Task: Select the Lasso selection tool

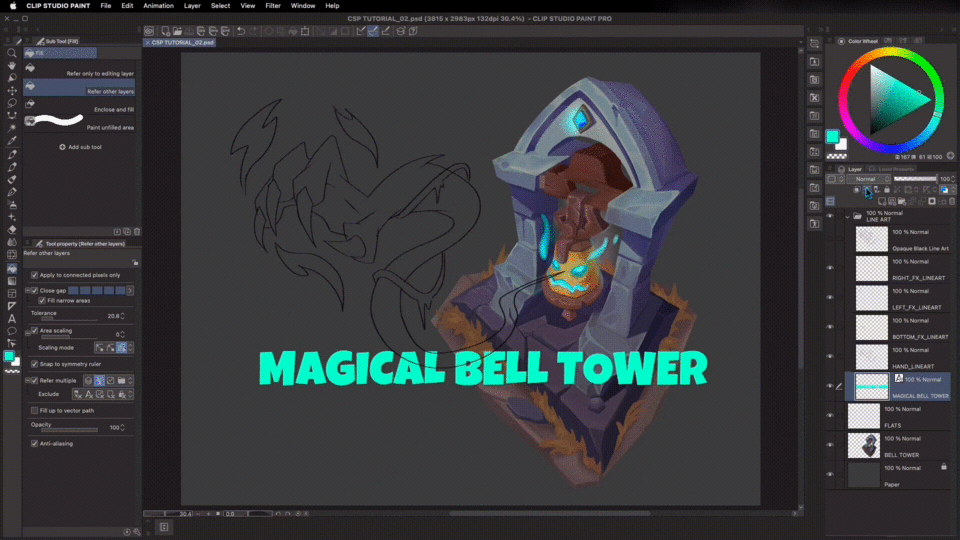Action: (12, 103)
